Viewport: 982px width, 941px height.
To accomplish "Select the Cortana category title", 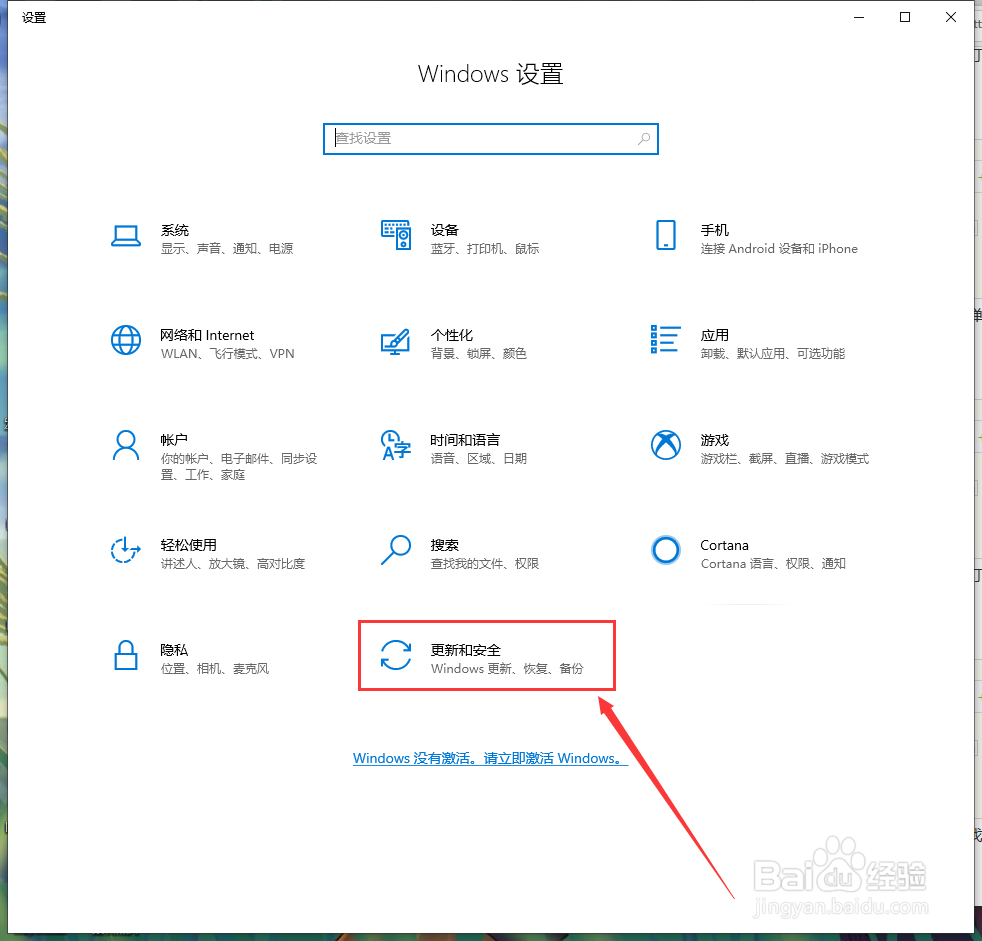I will [725, 545].
